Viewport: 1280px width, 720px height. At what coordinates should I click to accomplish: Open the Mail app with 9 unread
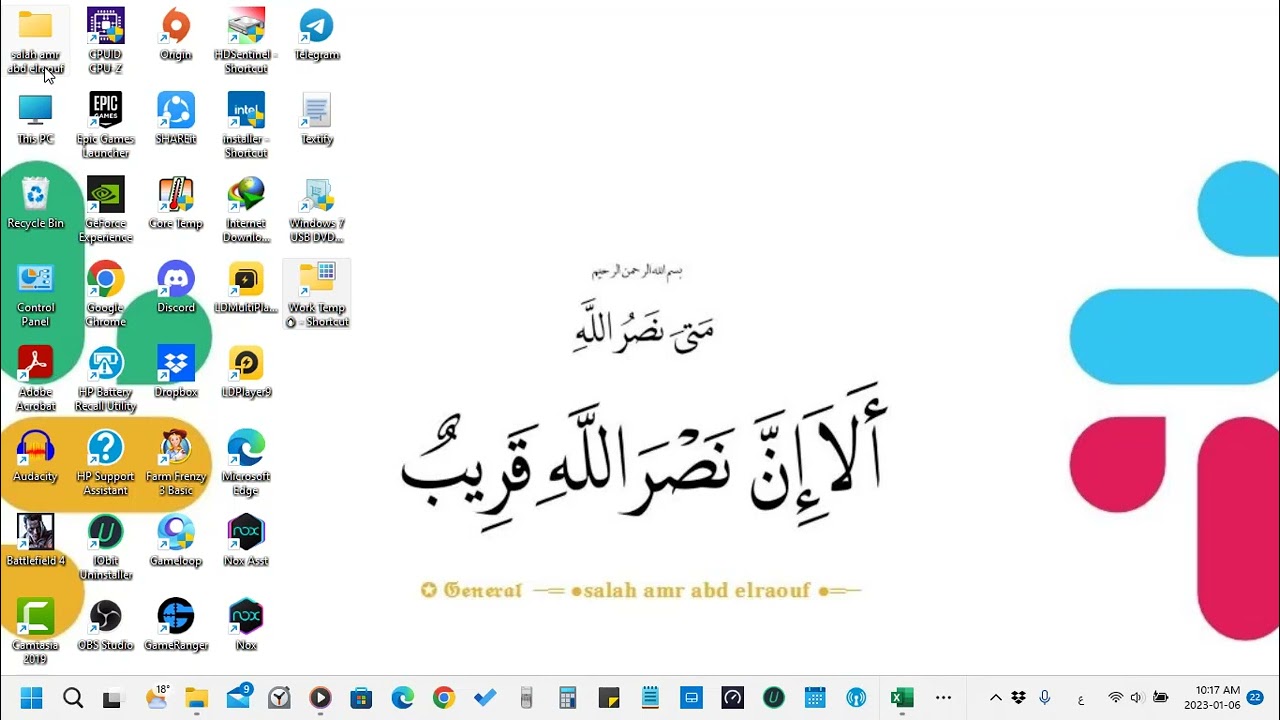[238, 698]
